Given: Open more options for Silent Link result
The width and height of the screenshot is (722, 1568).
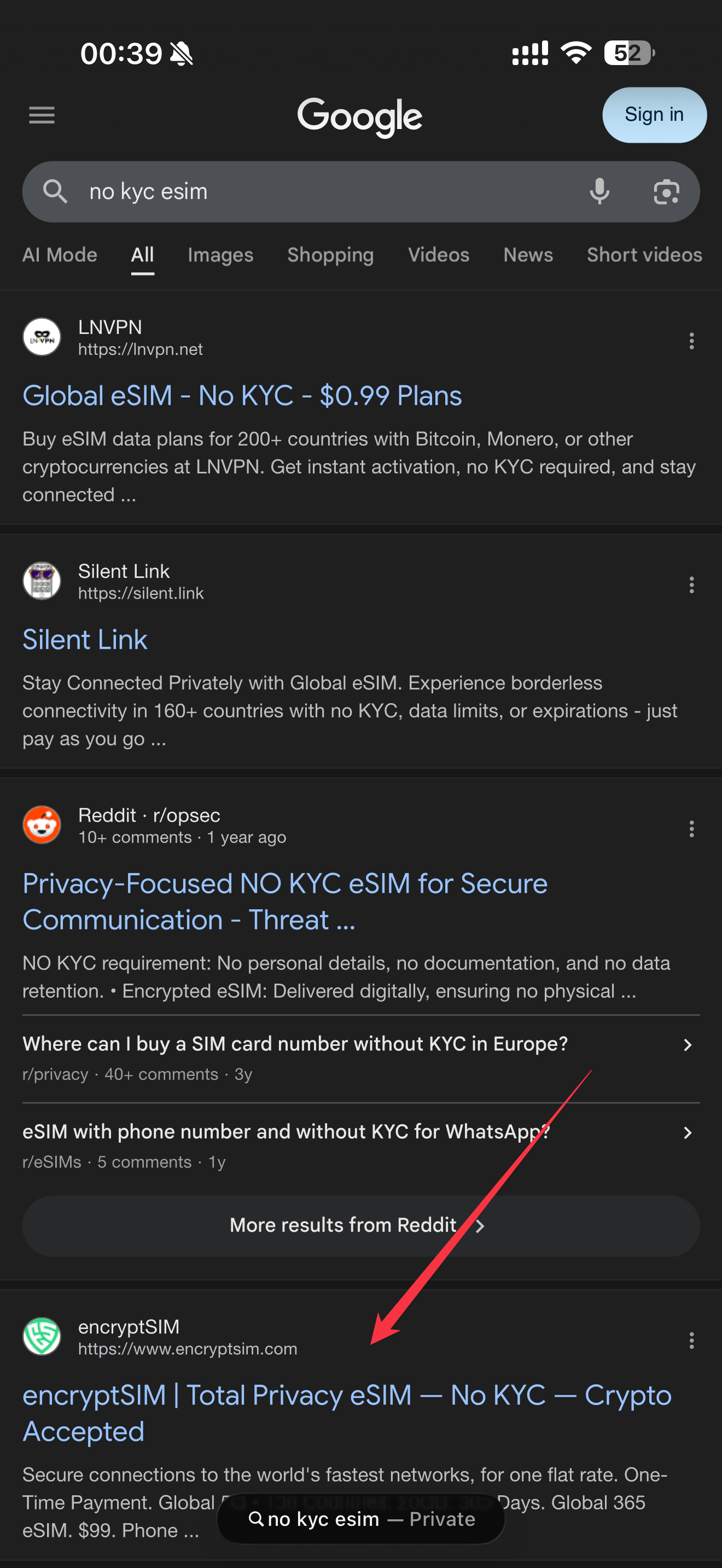Looking at the screenshot, I should [691, 585].
